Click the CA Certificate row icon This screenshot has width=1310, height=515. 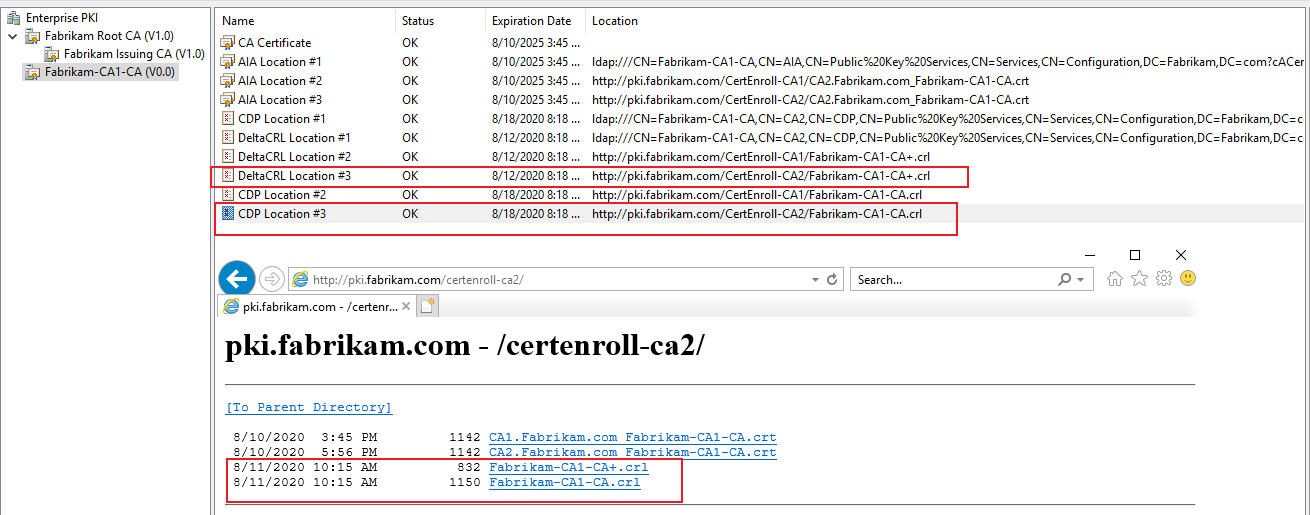click(x=227, y=43)
